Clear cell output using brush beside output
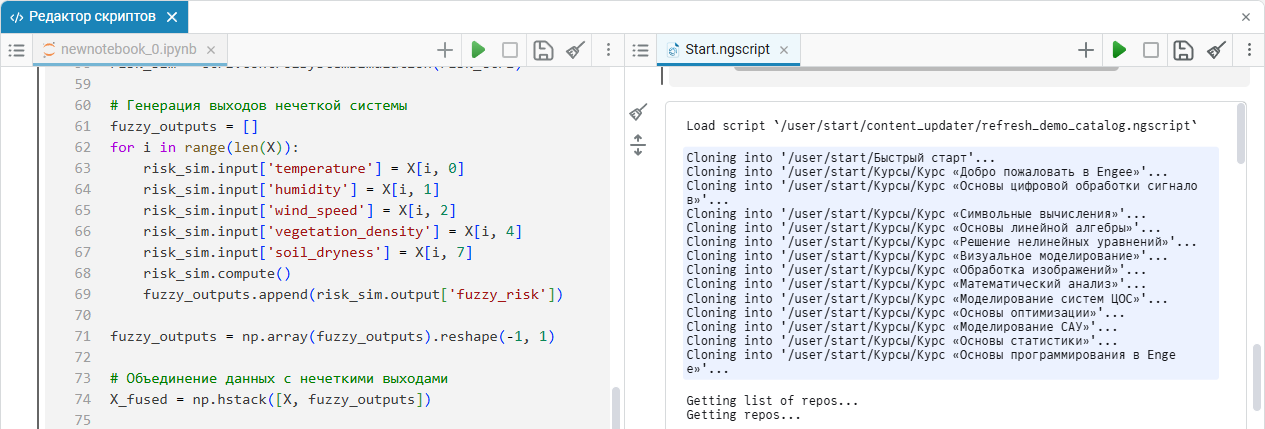This screenshot has height=429, width=1265. [x=639, y=113]
